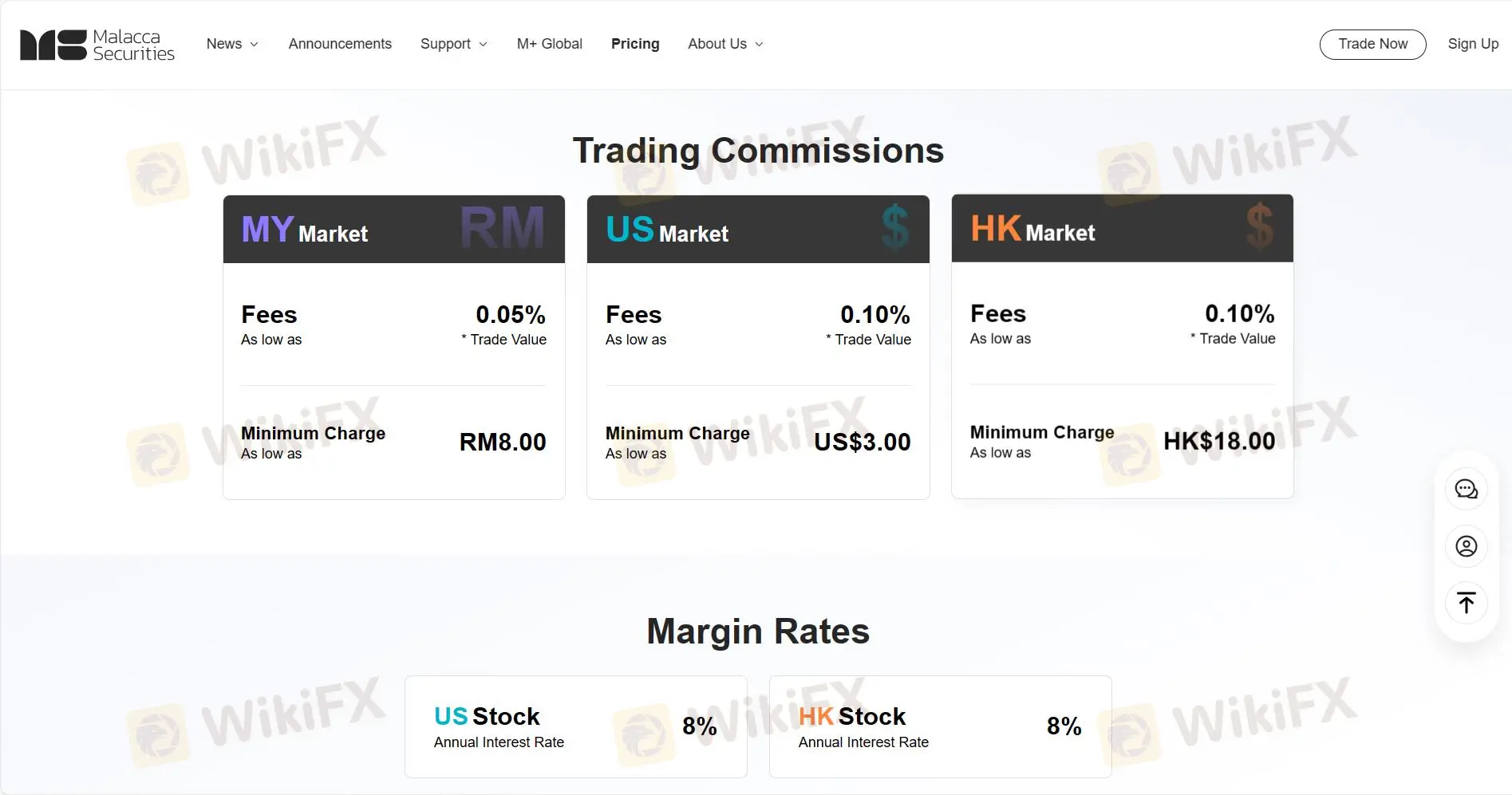Select the MY Market commissions card

point(393,347)
